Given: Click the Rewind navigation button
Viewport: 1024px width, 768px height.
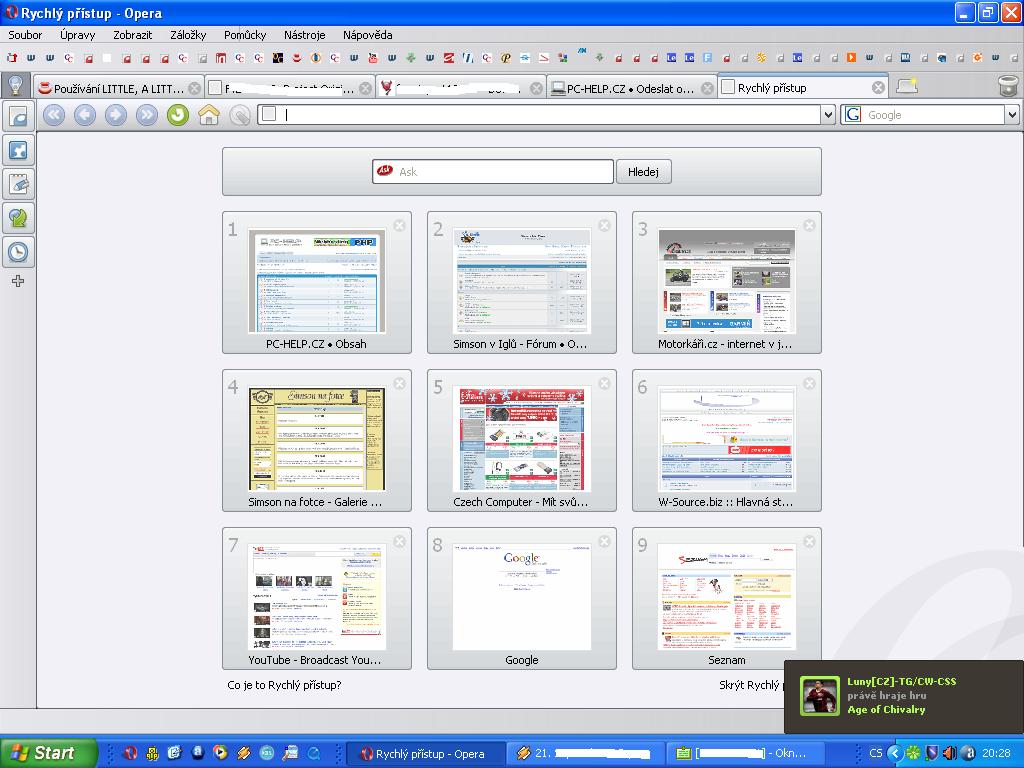Looking at the screenshot, I should click(x=54, y=115).
